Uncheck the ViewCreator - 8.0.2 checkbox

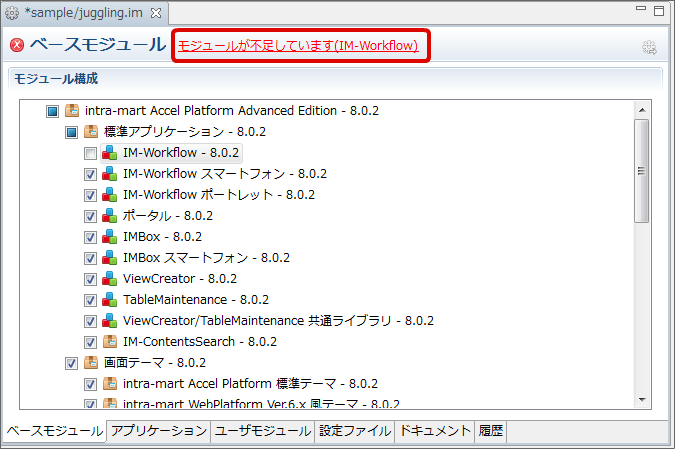point(90,280)
